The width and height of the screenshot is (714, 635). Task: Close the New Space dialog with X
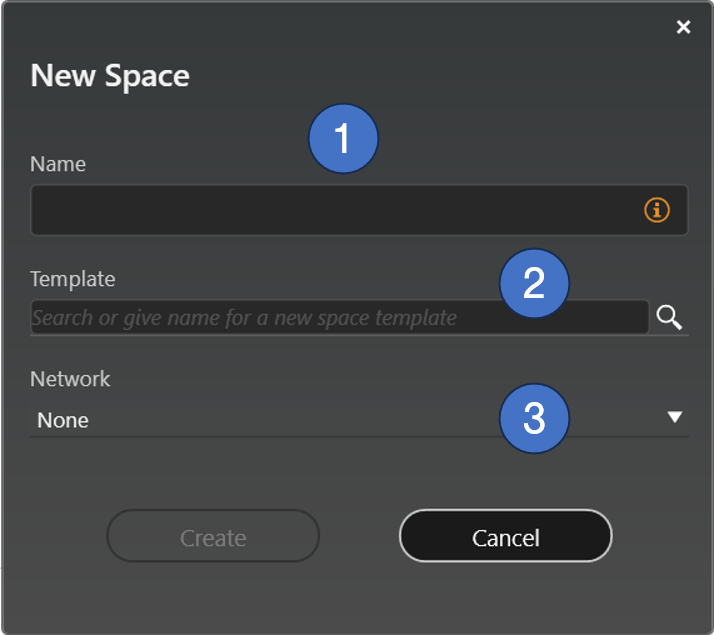click(683, 28)
